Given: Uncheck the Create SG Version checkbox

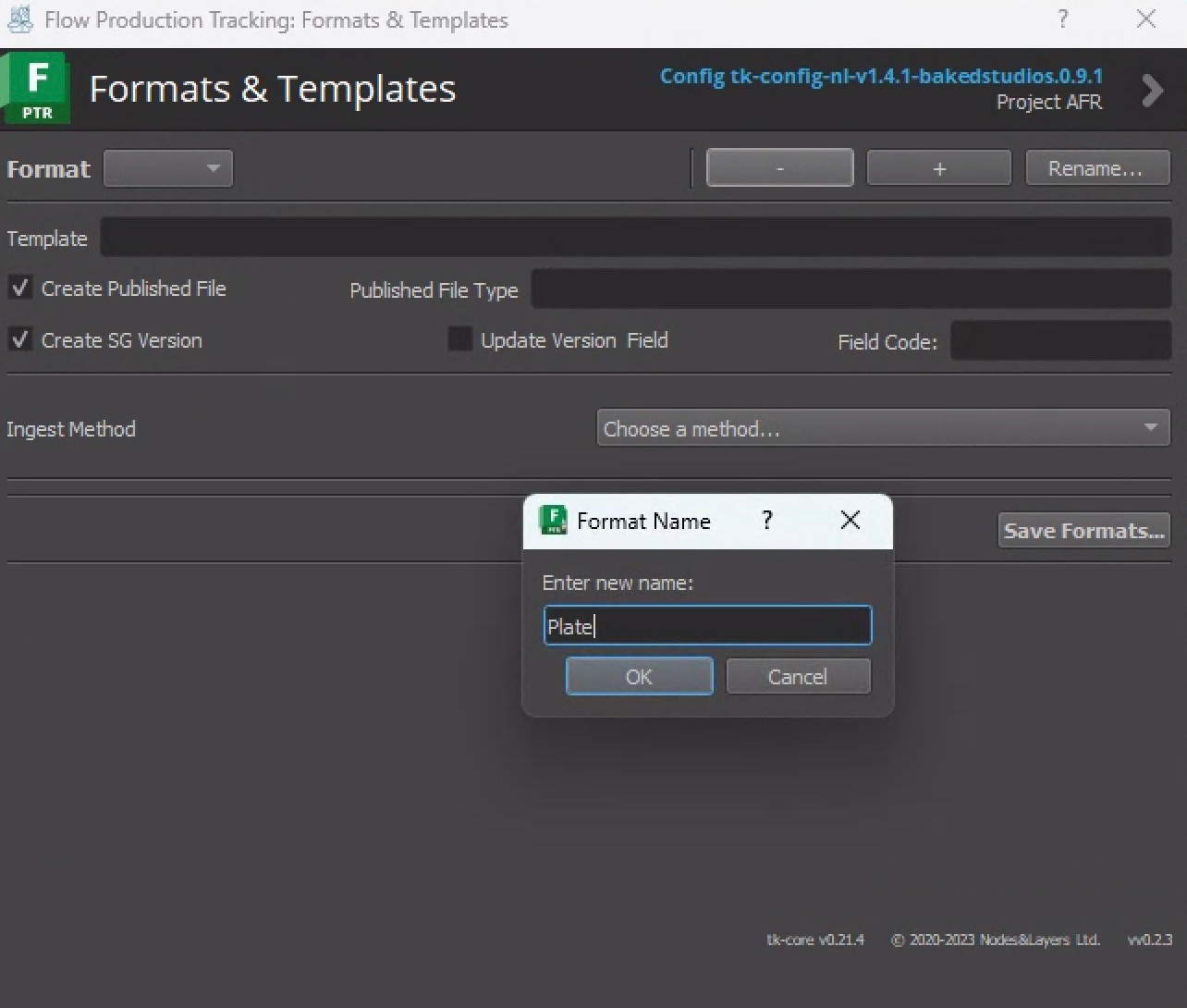Looking at the screenshot, I should tap(20, 340).
